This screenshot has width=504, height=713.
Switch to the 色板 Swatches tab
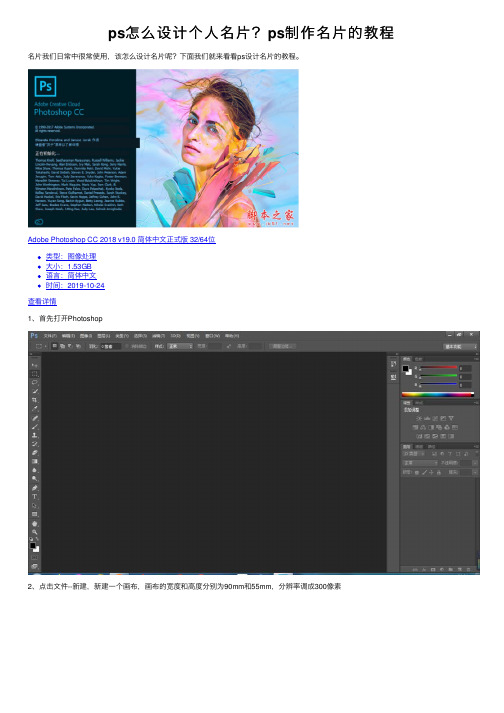(x=418, y=359)
